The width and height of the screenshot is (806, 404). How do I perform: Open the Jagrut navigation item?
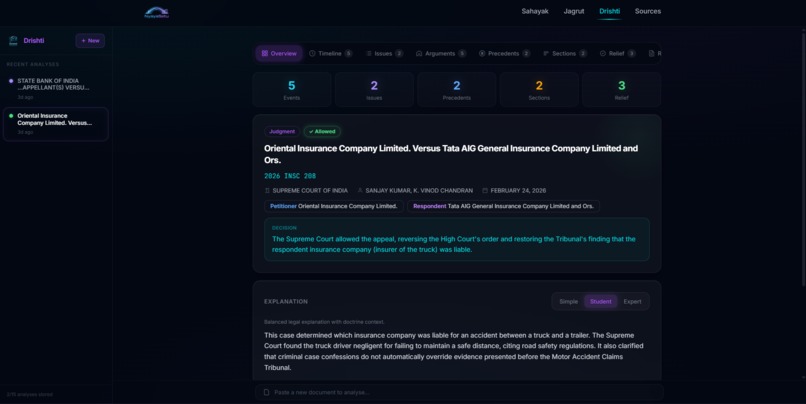point(574,11)
